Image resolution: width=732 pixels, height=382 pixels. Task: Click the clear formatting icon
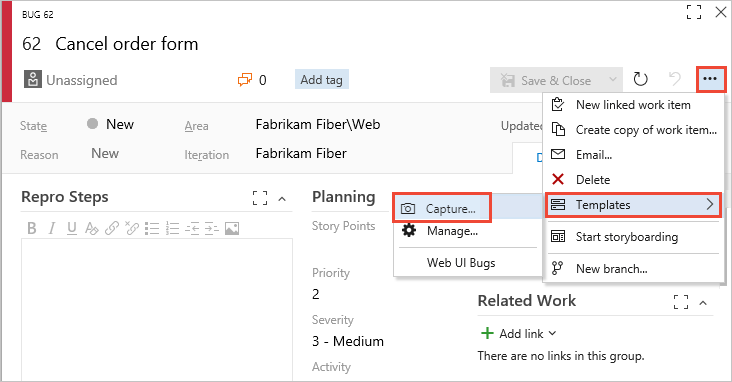(x=92, y=228)
